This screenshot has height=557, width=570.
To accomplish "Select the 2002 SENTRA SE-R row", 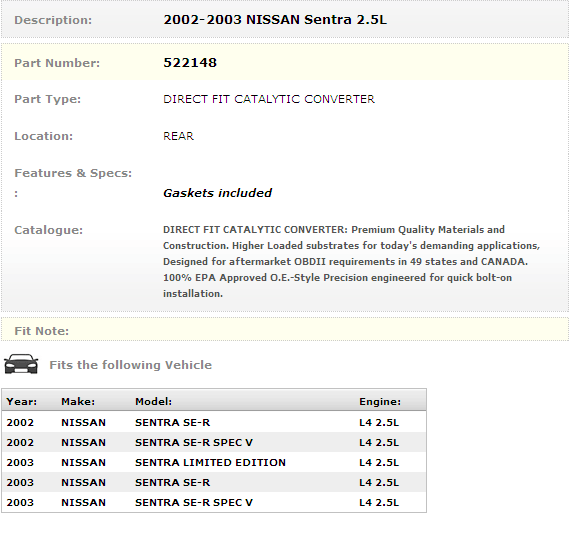I will pos(214,422).
